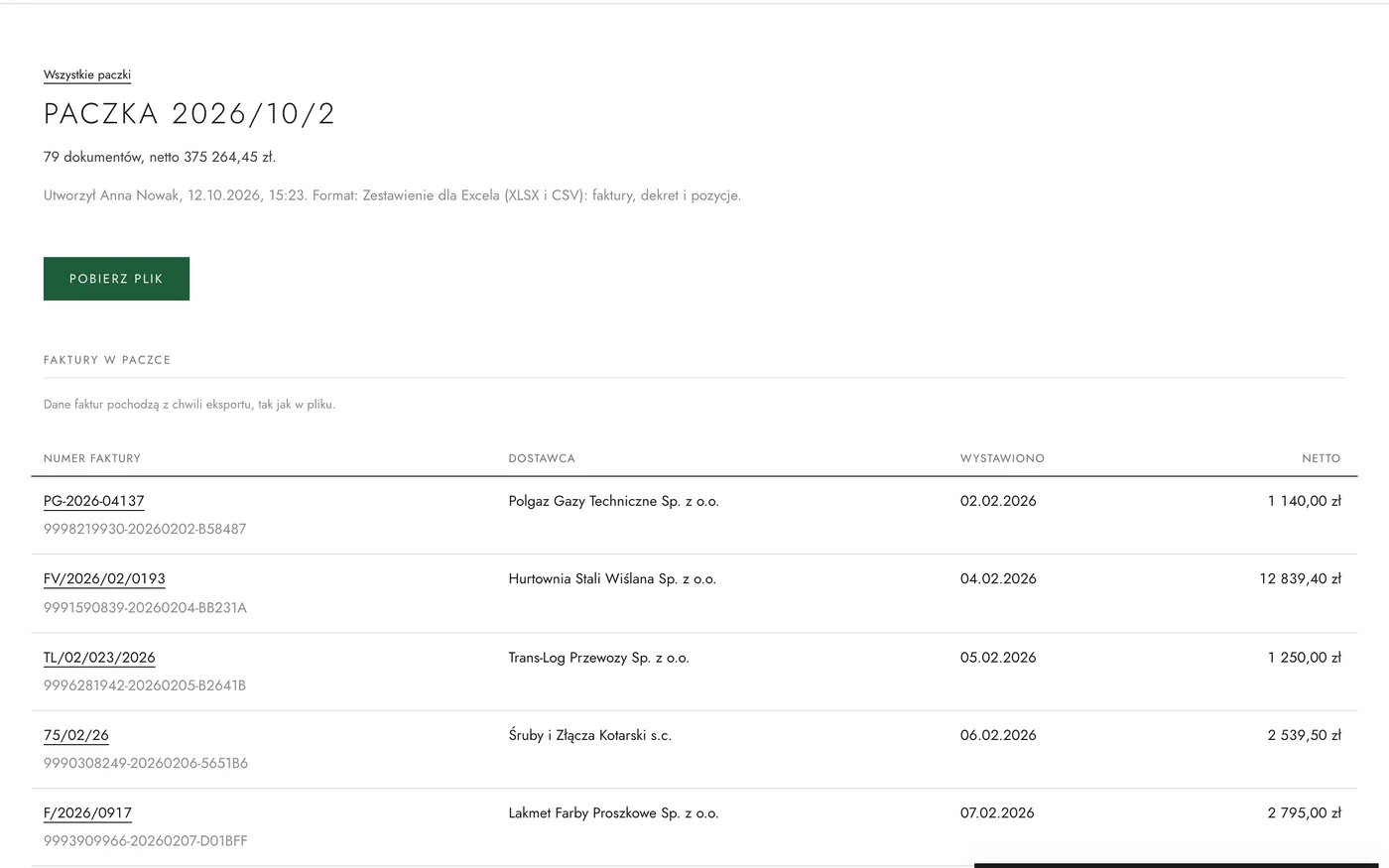The height and width of the screenshot is (868, 1389).
Task: Click the Paczka 2026/10/2 heading
Action: coord(189,113)
